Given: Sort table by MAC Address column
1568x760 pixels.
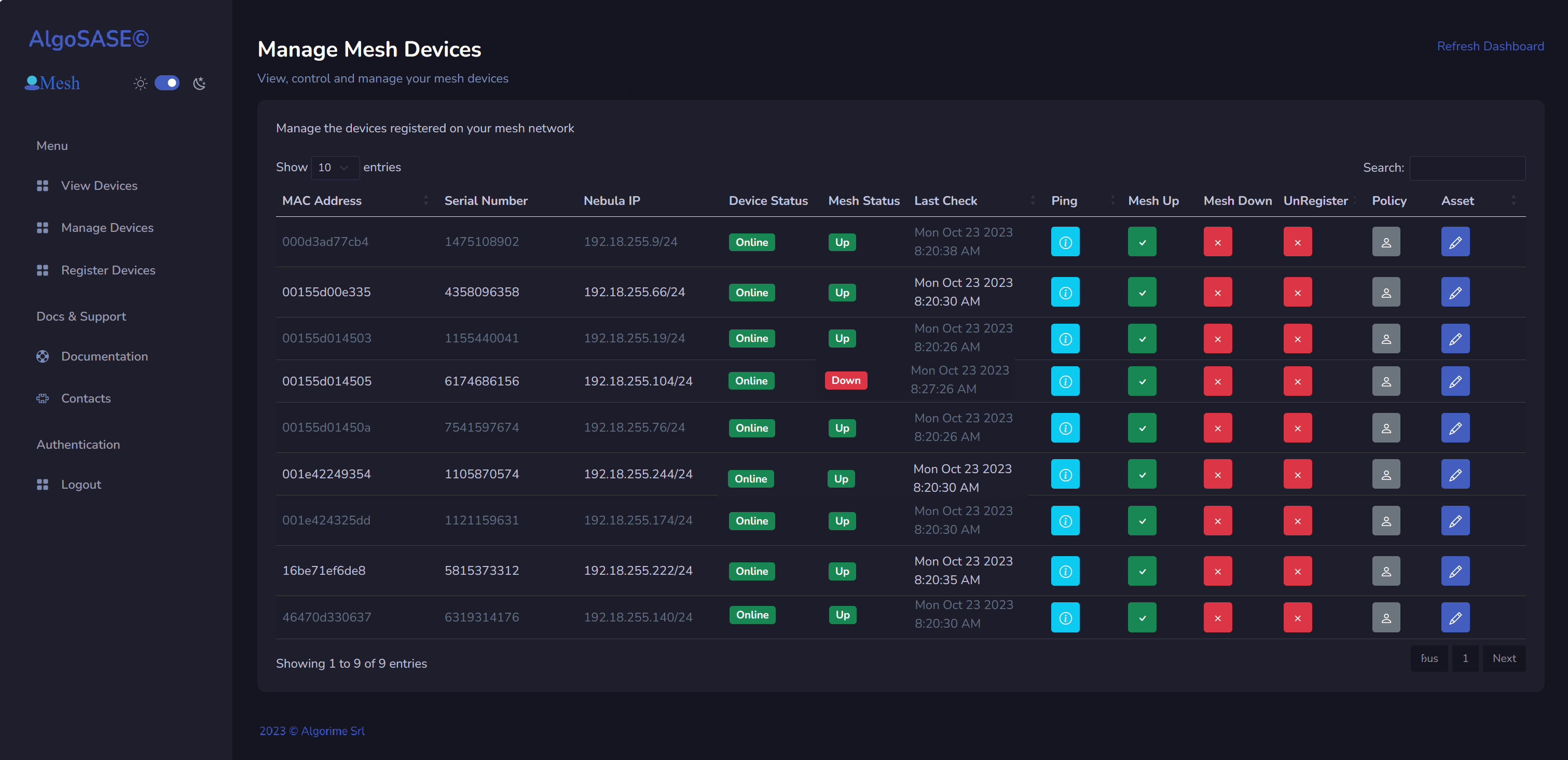Looking at the screenshot, I should (x=322, y=201).
